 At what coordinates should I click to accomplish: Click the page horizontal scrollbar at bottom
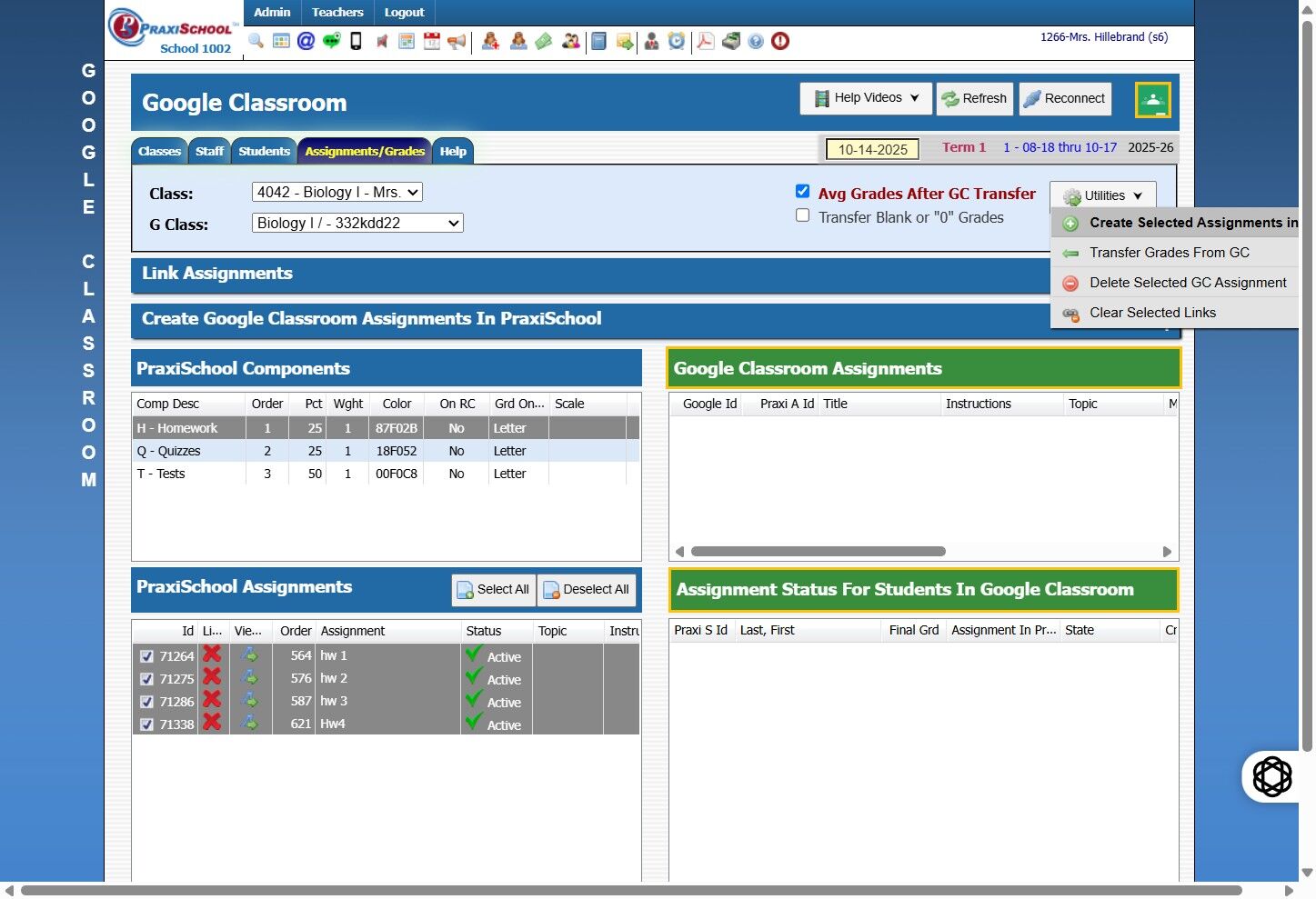click(x=631, y=891)
